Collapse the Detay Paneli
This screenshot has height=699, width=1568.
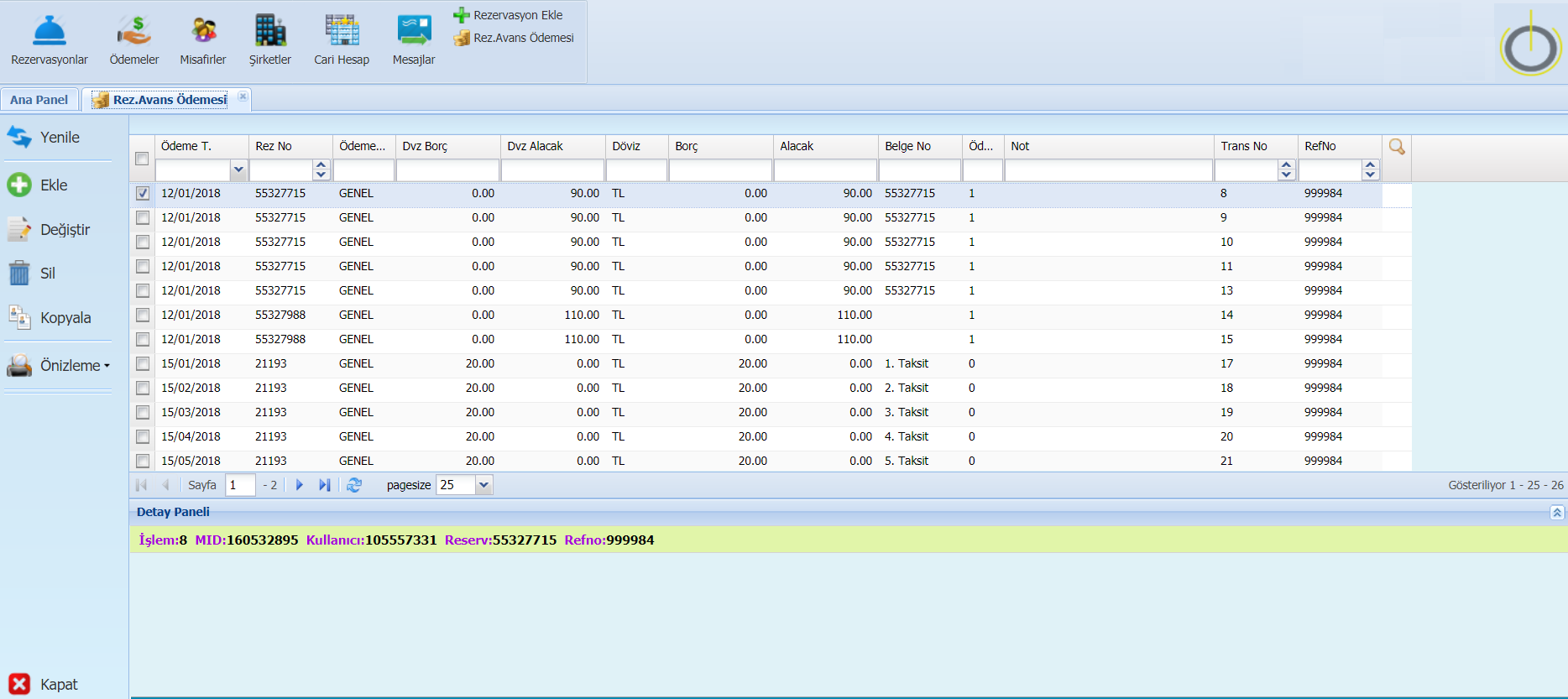[1557, 512]
